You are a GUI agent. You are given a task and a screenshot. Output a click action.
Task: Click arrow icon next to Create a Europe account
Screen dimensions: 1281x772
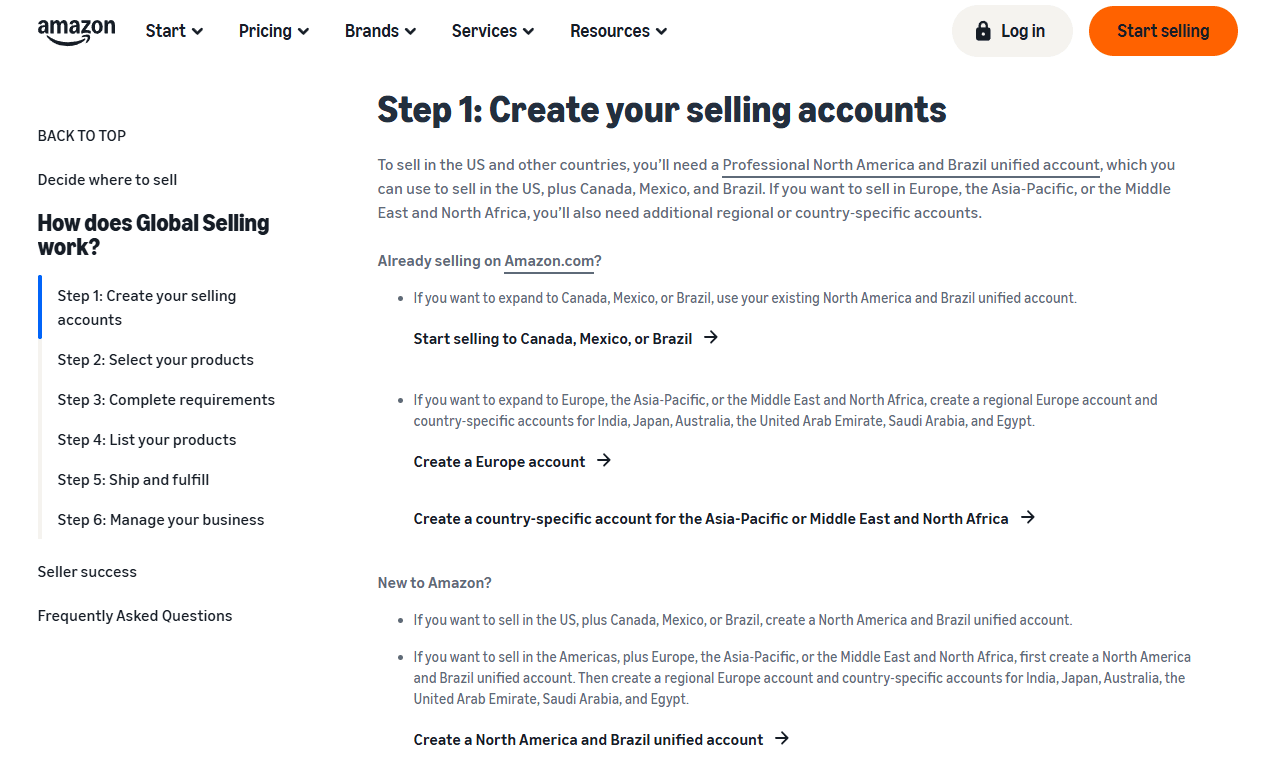[x=604, y=461]
